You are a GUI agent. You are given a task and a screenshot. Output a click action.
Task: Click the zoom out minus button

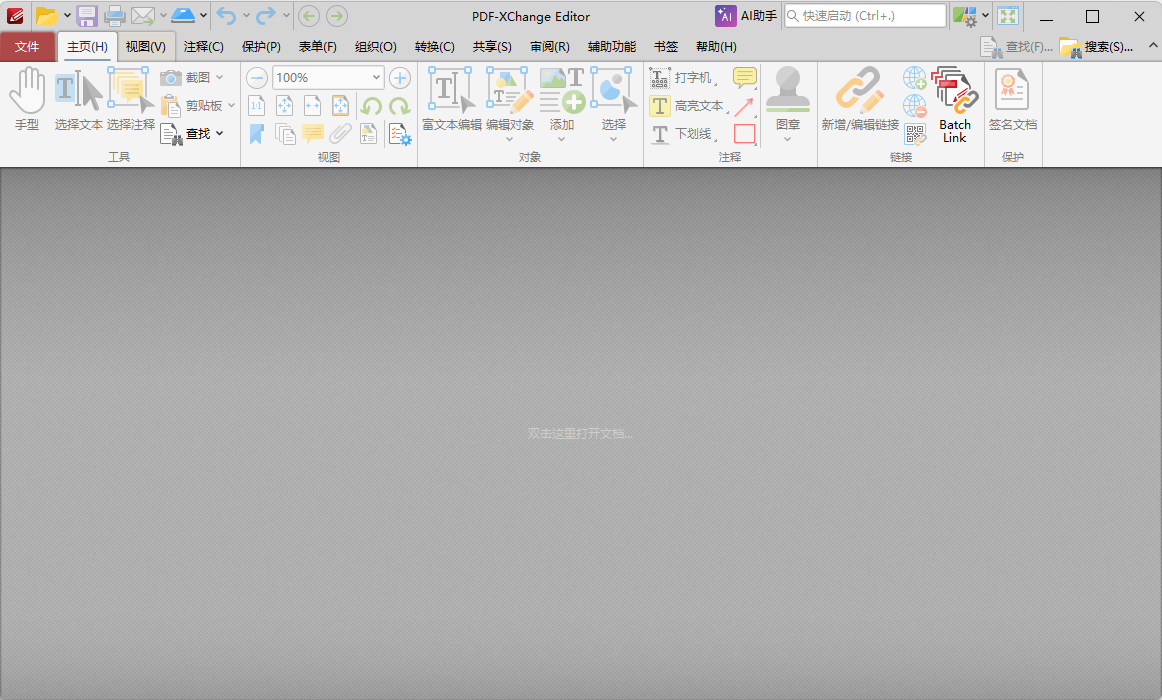(x=256, y=77)
